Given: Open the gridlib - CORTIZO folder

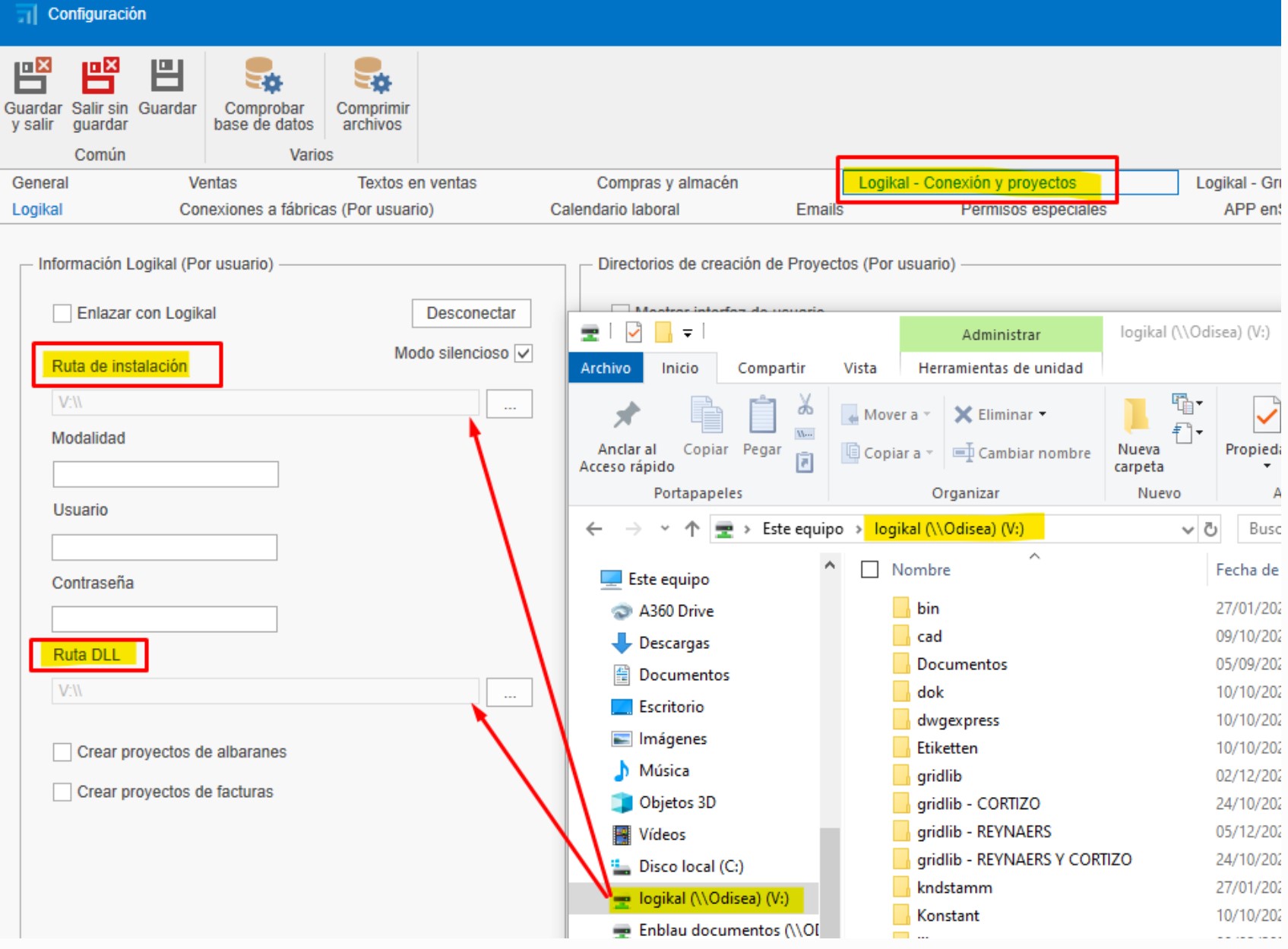Looking at the screenshot, I should click(x=979, y=805).
